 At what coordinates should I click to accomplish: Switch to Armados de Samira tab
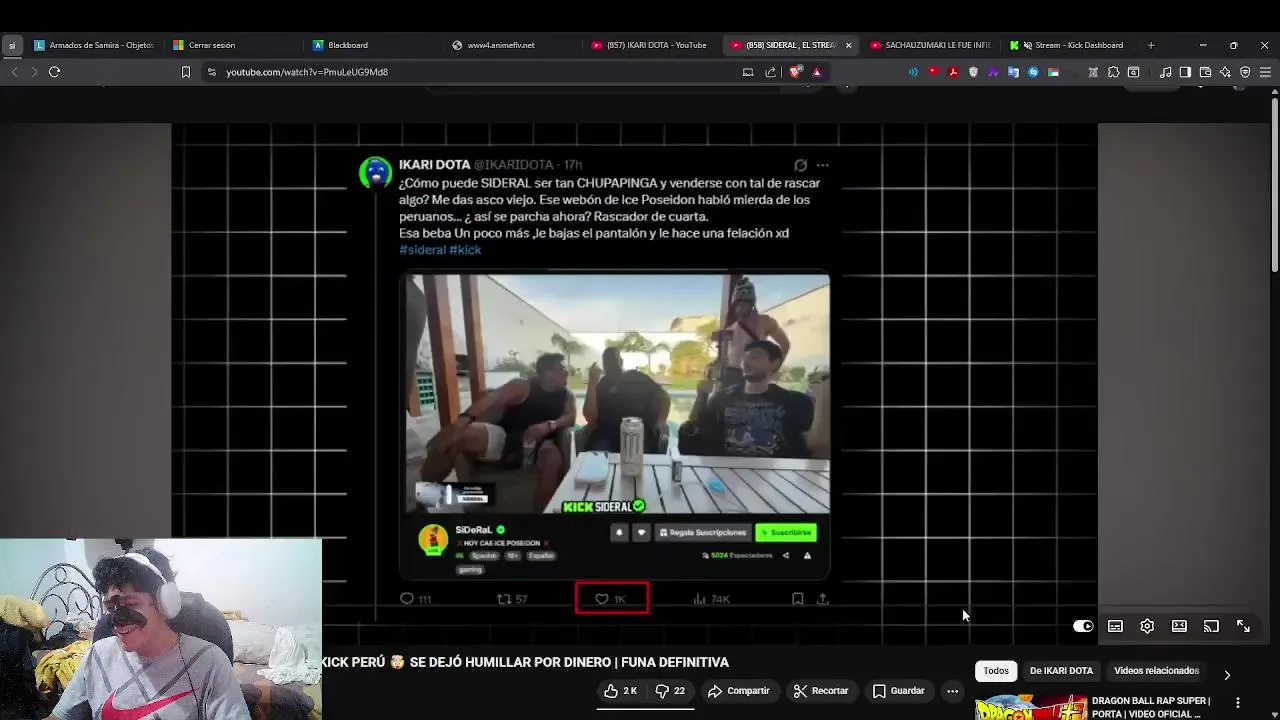click(94, 45)
